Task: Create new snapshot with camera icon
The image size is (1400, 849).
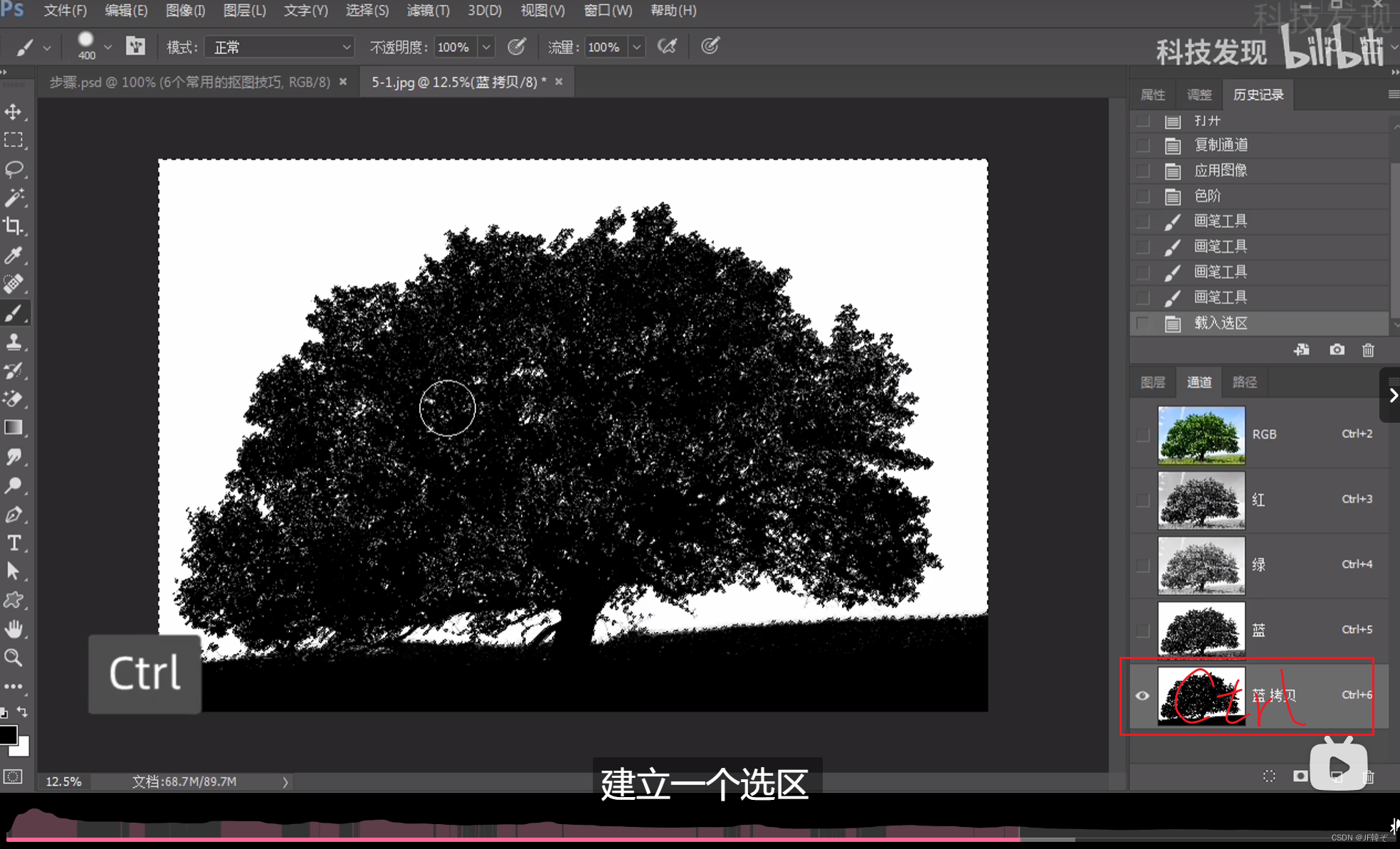Action: coord(1337,350)
